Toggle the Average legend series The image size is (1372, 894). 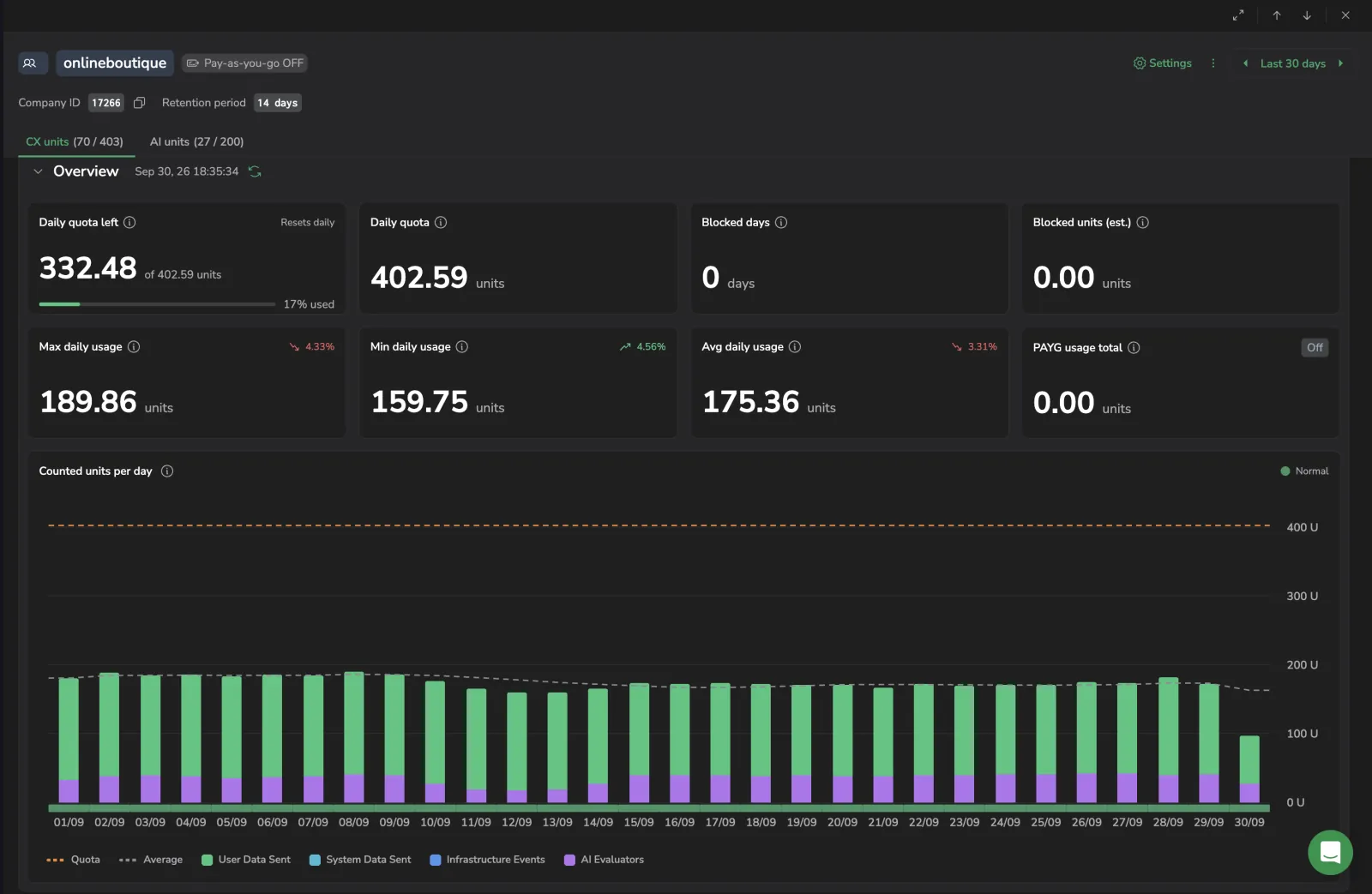pyautogui.click(x=151, y=860)
